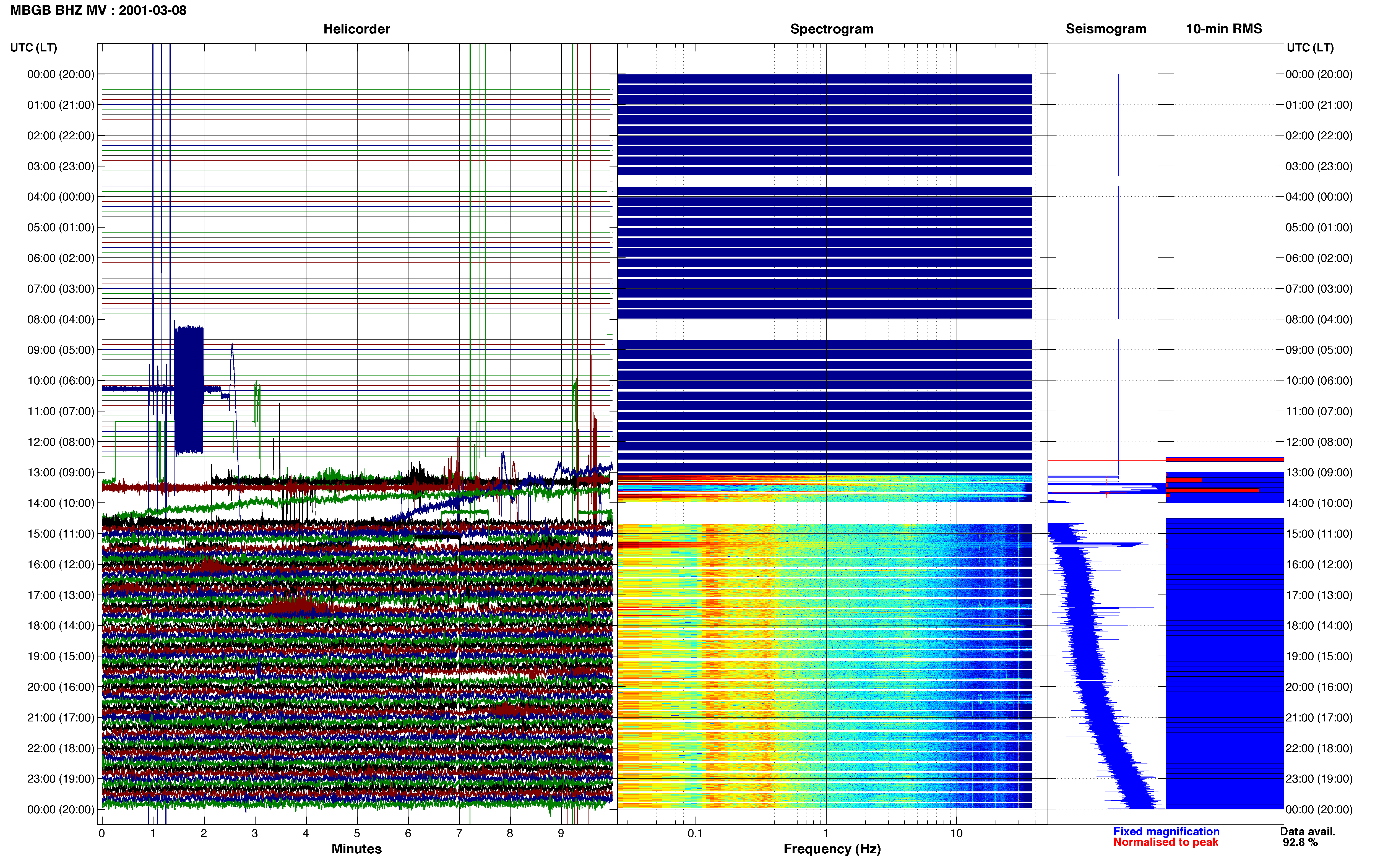
Task: Click tick label "9" on the Minutes axis
Action: click(561, 833)
